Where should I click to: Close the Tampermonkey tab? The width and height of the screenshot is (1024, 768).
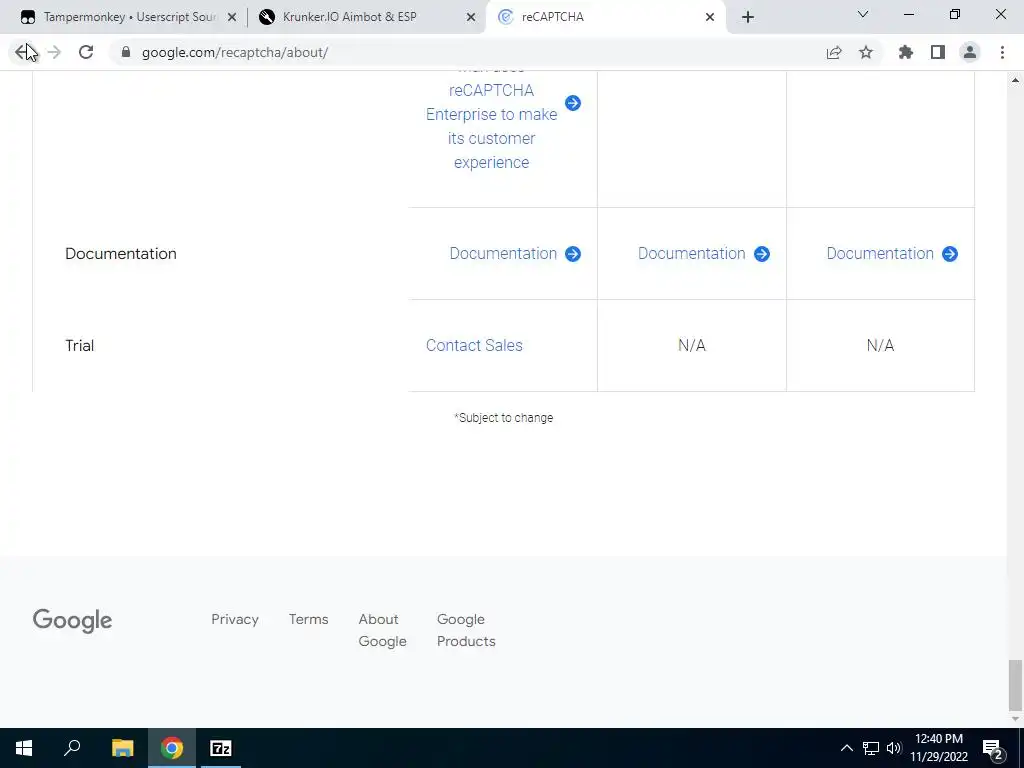click(x=232, y=18)
